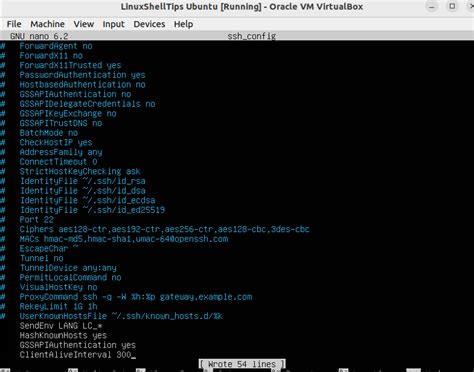
Task: Maximize the VirtualBox window
Action: tap(452, 6)
